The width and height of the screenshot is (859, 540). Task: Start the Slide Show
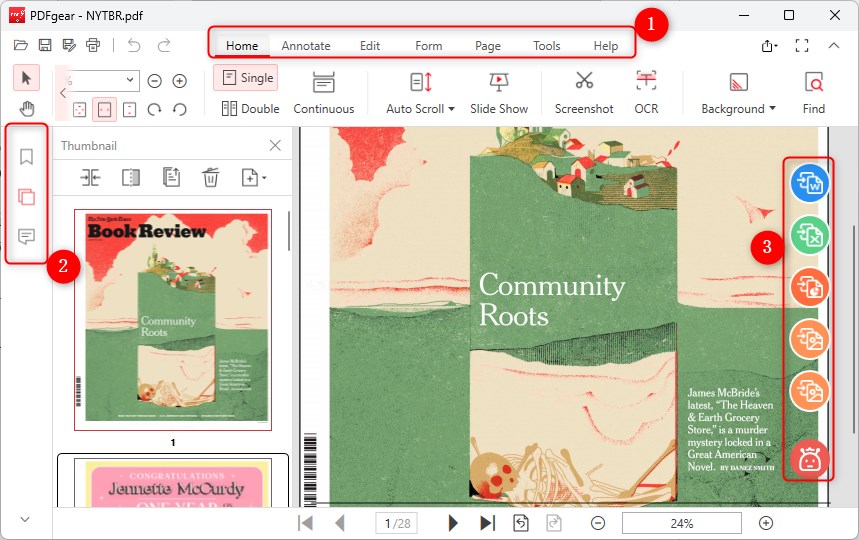499,93
